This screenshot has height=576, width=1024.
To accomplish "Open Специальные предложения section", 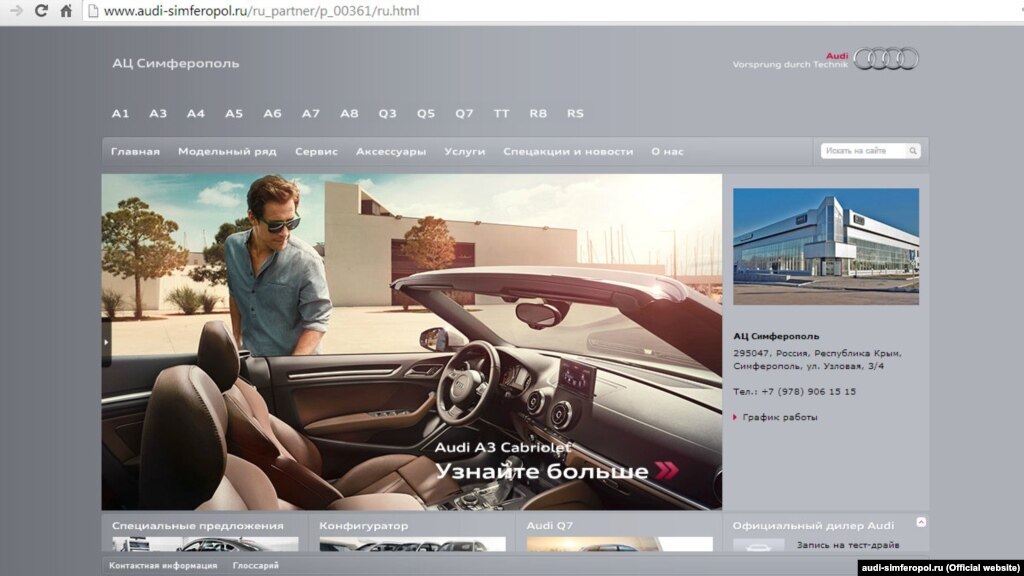I will point(198,526).
